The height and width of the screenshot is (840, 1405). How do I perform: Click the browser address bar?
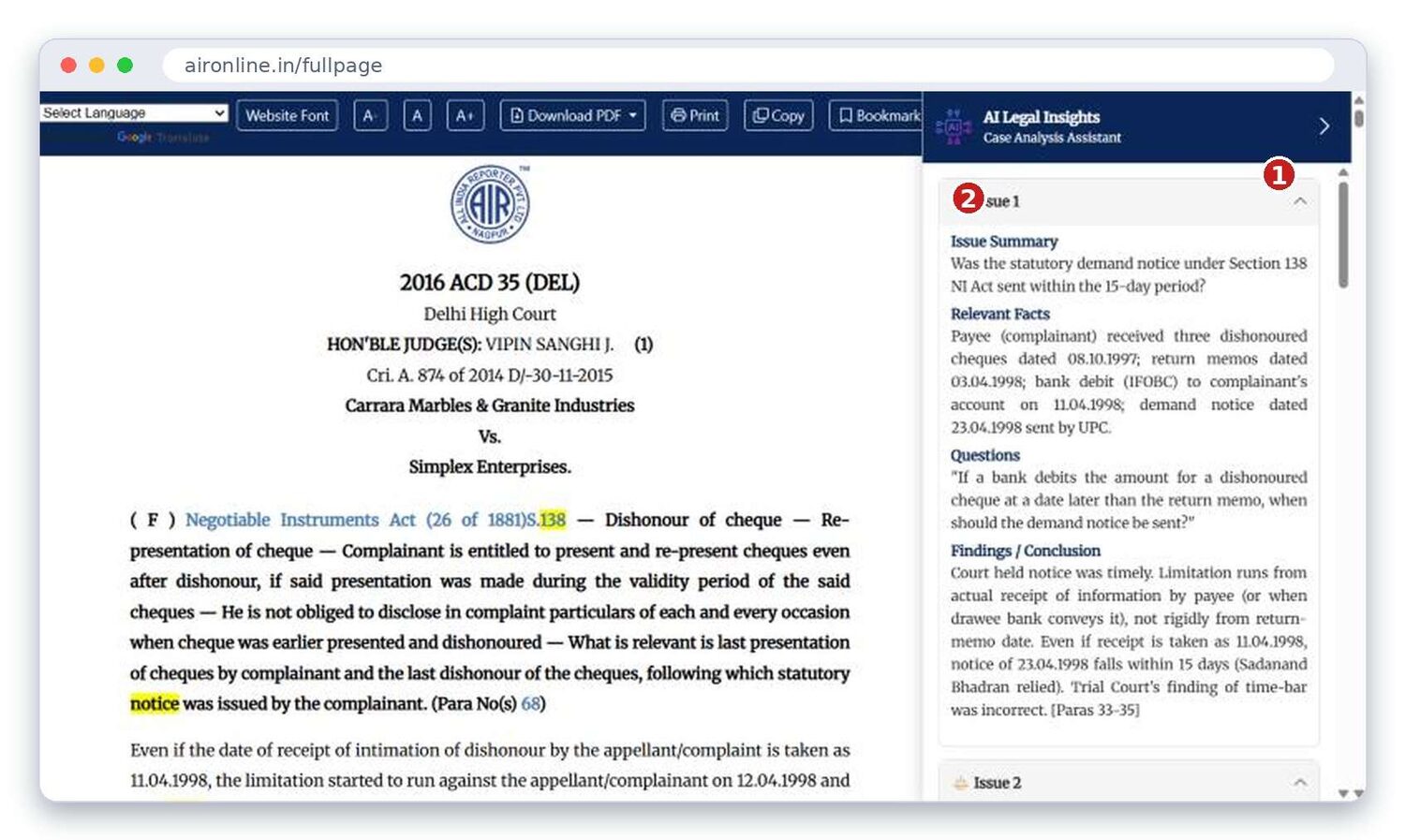click(747, 66)
